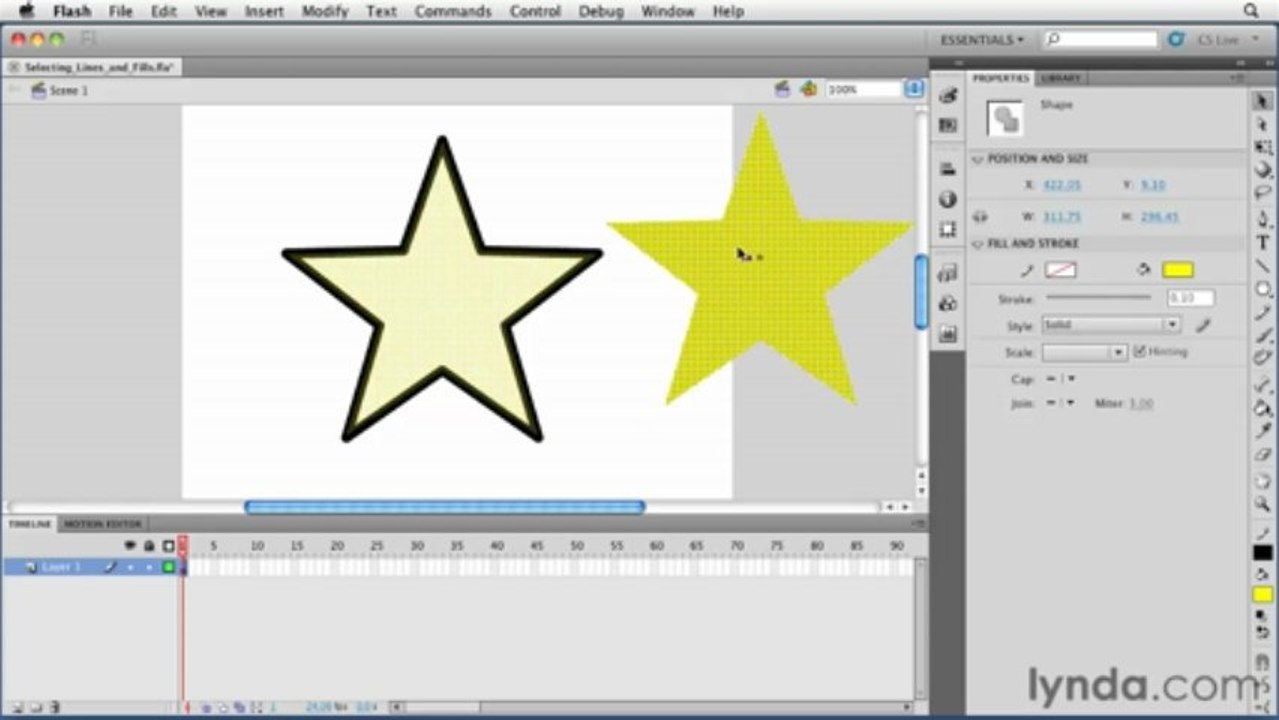Open the ESSENTIALS workspace dropdown
The width and height of the screenshot is (1279, 720).
click(x=982, y=40)
